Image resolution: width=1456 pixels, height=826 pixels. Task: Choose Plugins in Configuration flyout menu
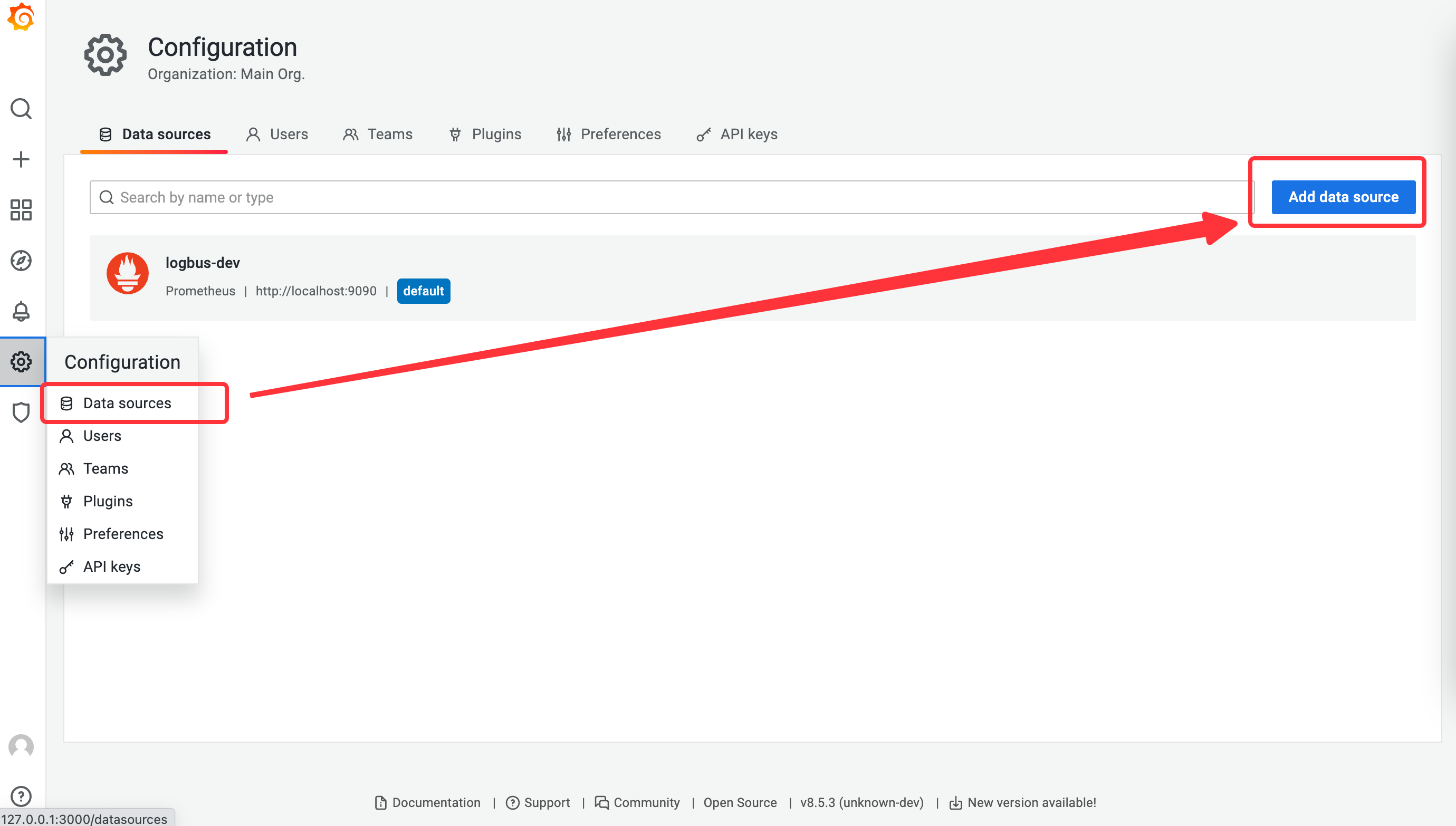tap(122, 501)
